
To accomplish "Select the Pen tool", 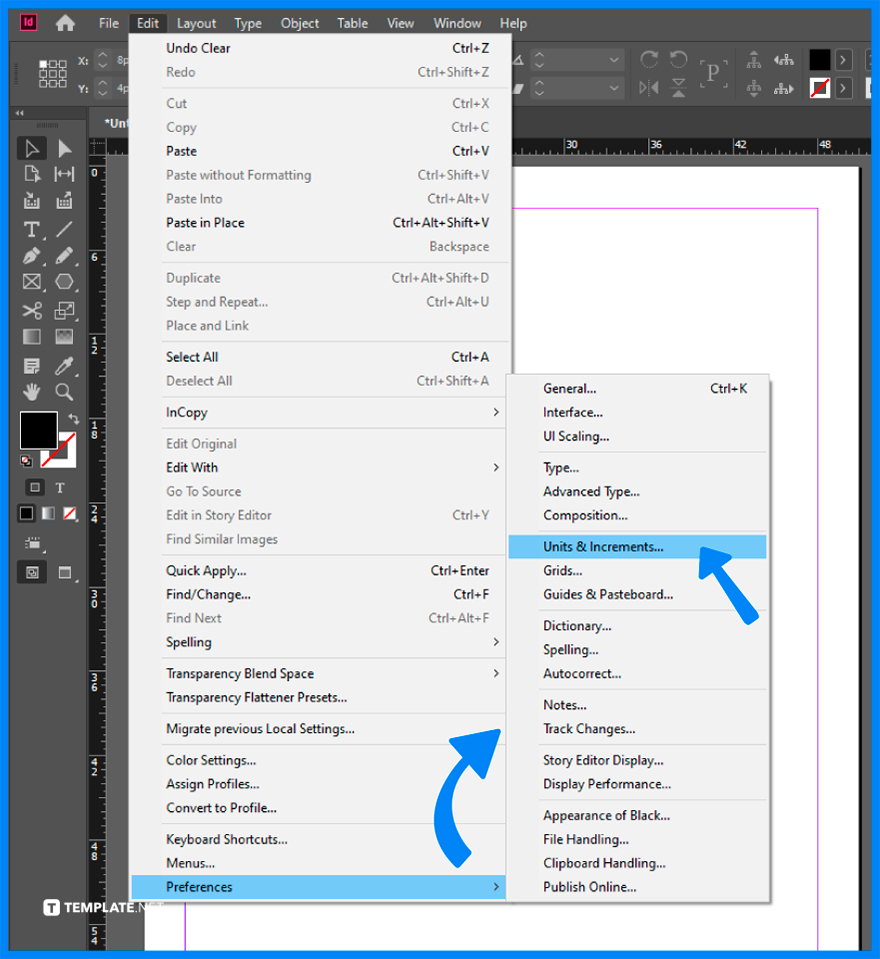I will 31,253.
